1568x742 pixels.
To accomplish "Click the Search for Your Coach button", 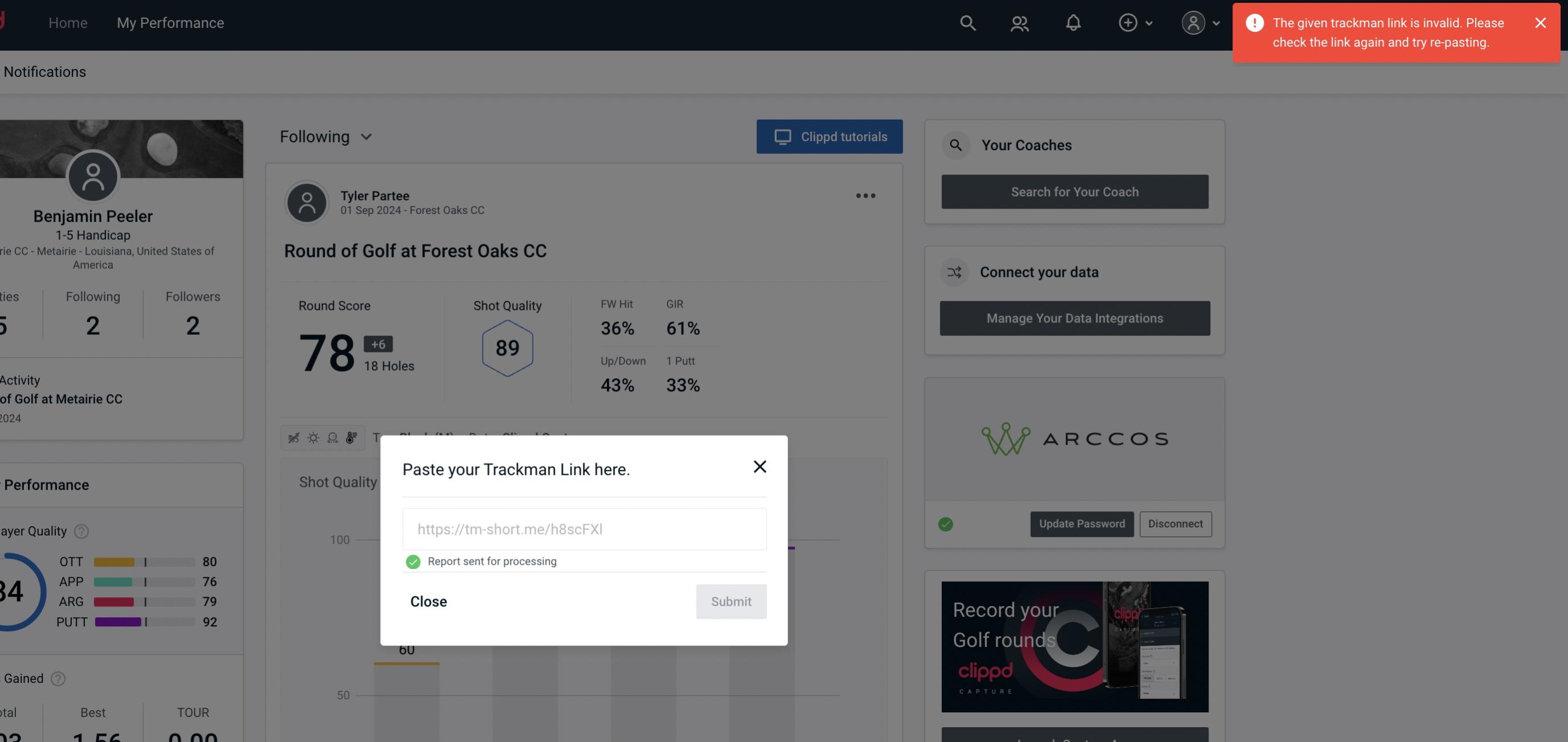I will (1074, 192).
